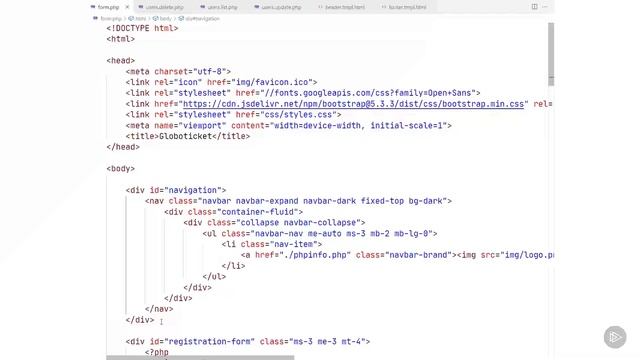Click the "./phpinfo.php" href value
640x360 pixels.
point(315,255)
